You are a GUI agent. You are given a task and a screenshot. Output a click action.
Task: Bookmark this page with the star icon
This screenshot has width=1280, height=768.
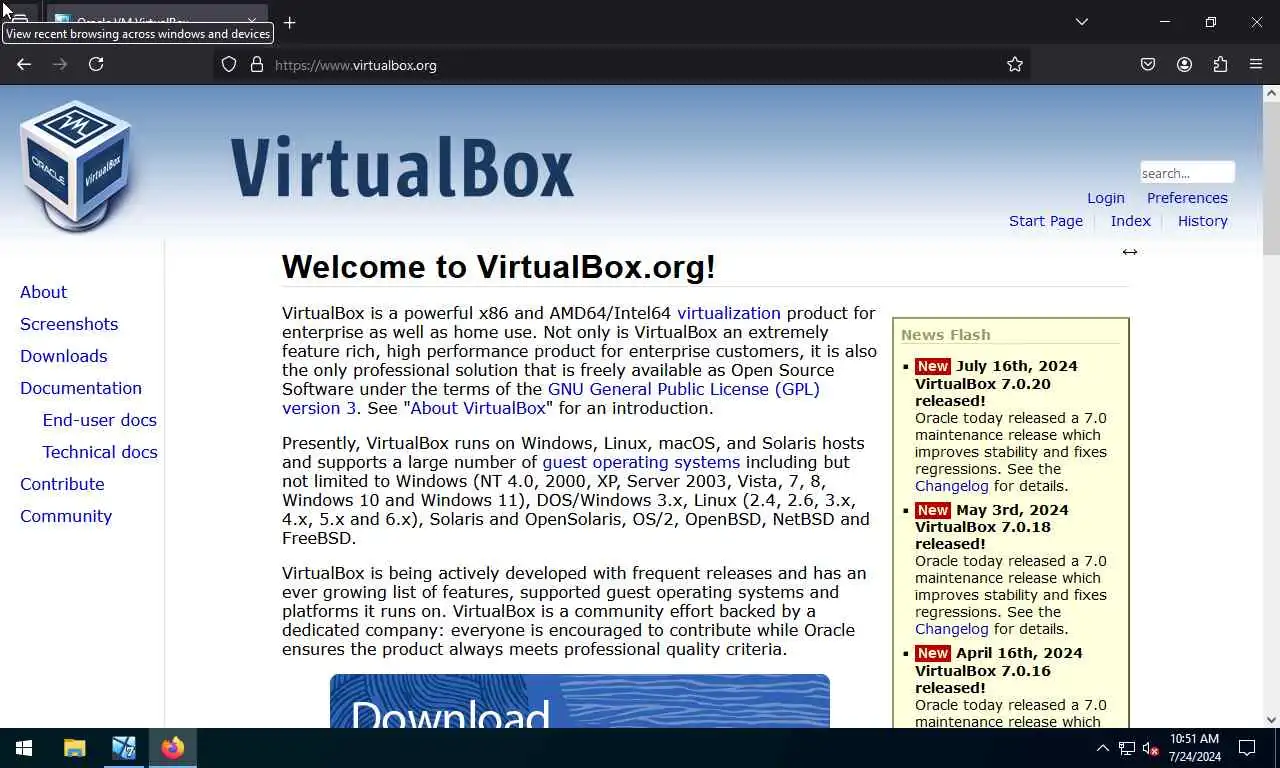[x=1015, y=65]
